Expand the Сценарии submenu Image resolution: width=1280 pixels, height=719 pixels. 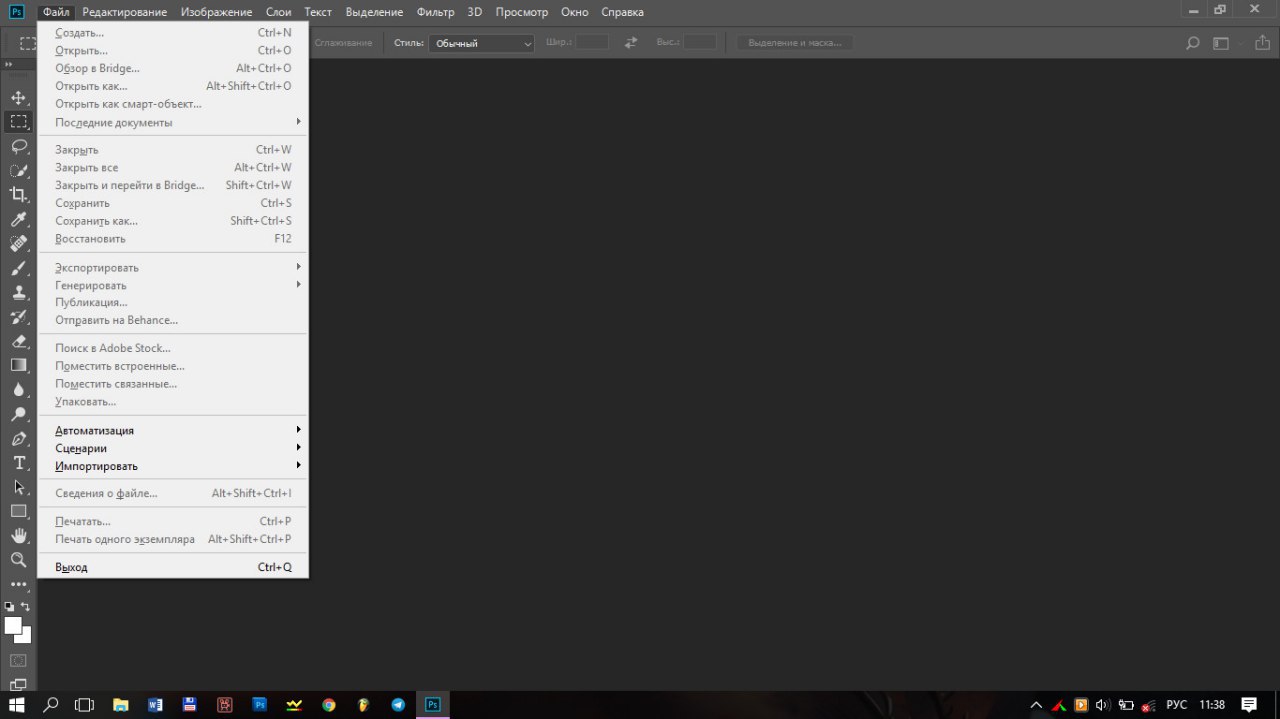[172, 448]
